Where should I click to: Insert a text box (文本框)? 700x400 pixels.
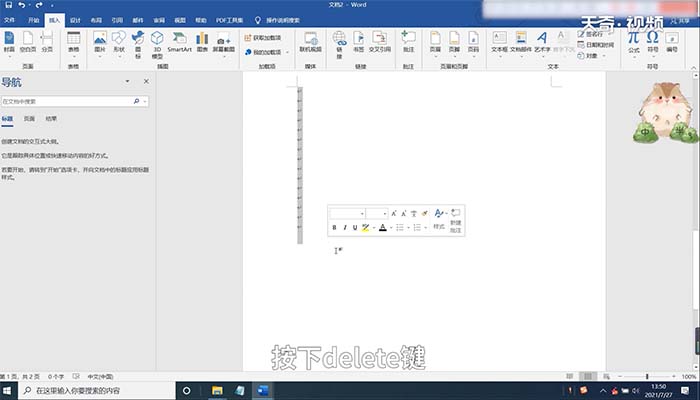coord(500,44)
